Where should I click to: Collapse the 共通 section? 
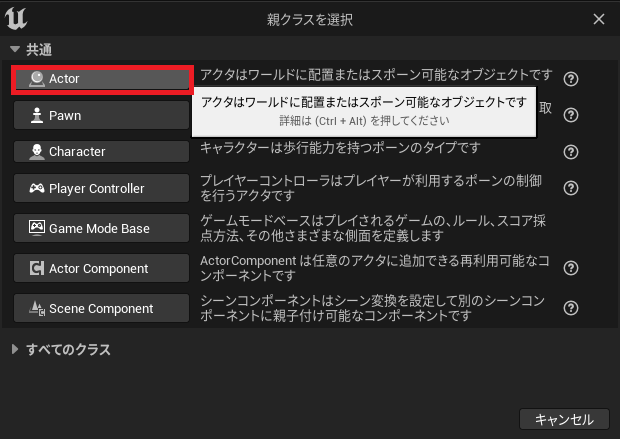(x=15, y=49)
